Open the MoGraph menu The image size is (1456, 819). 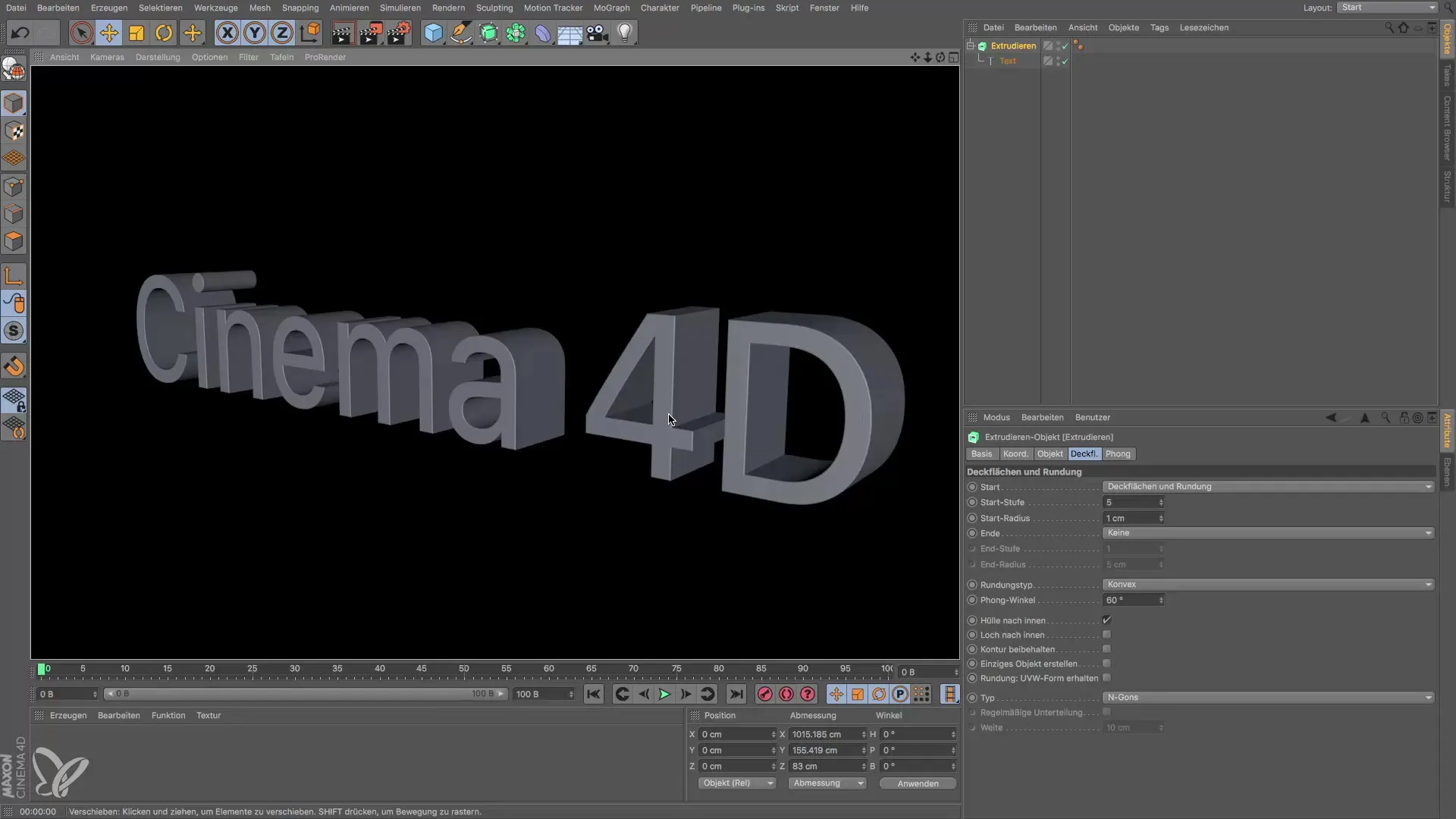point(611,8)
